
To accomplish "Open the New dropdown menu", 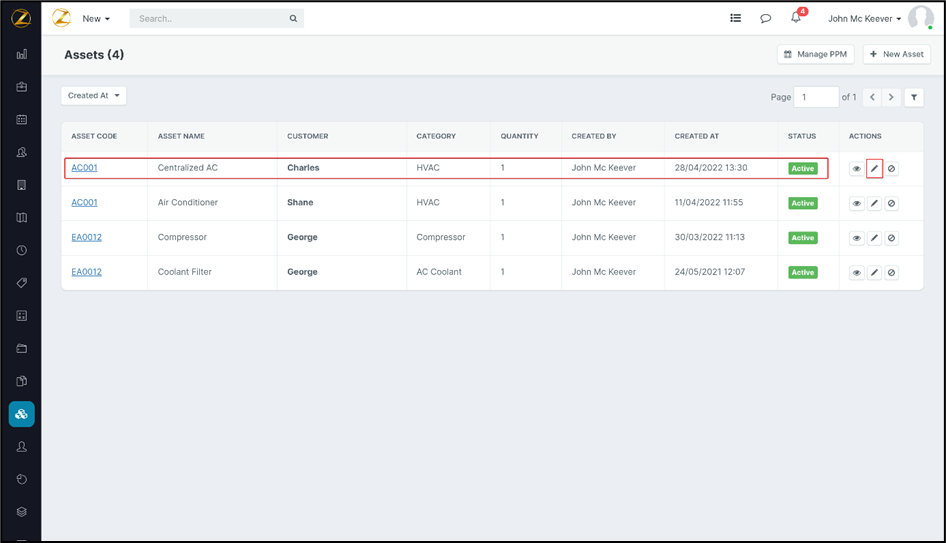I will [x=96, y=18].
